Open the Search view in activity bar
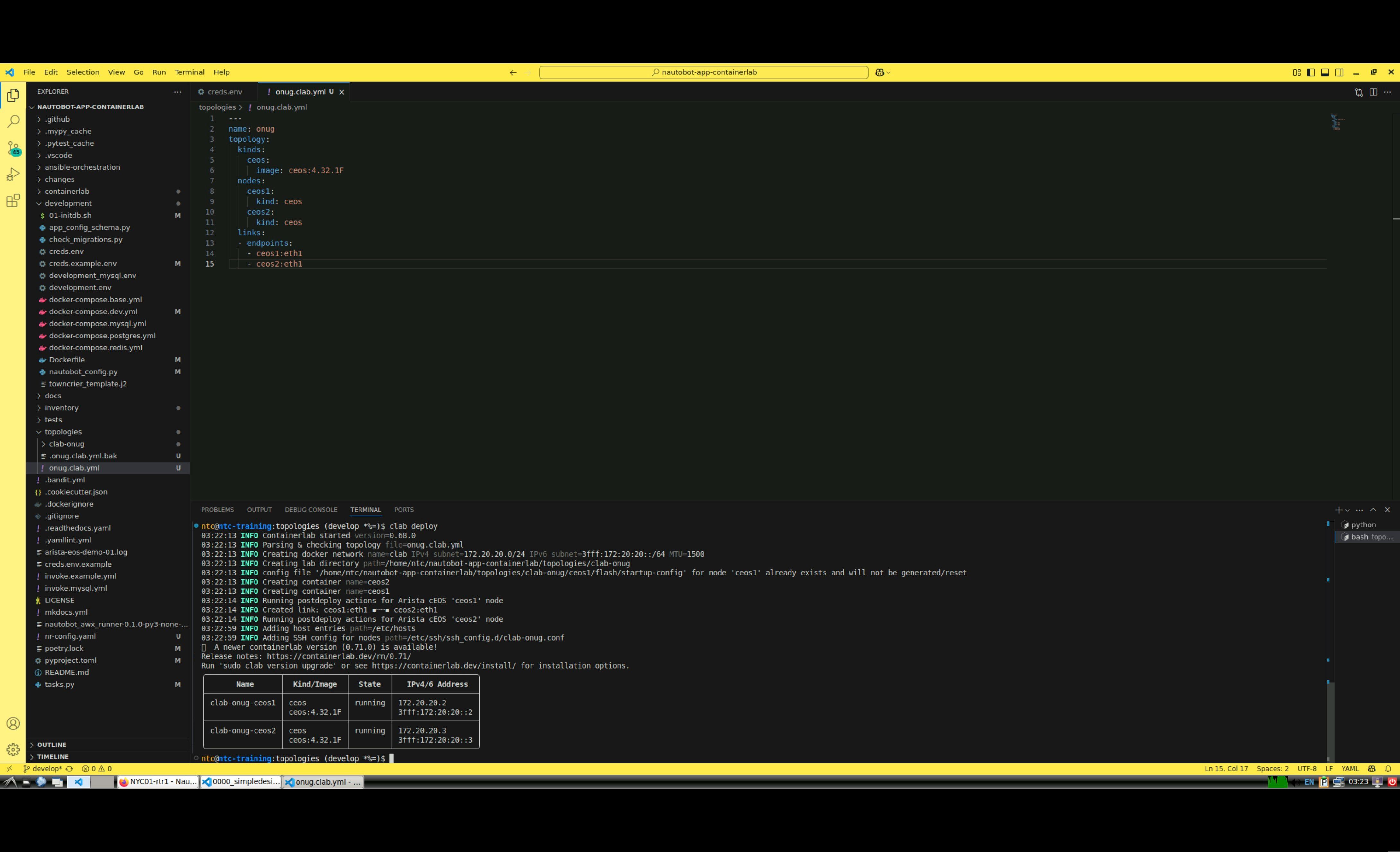 (13, 122)
